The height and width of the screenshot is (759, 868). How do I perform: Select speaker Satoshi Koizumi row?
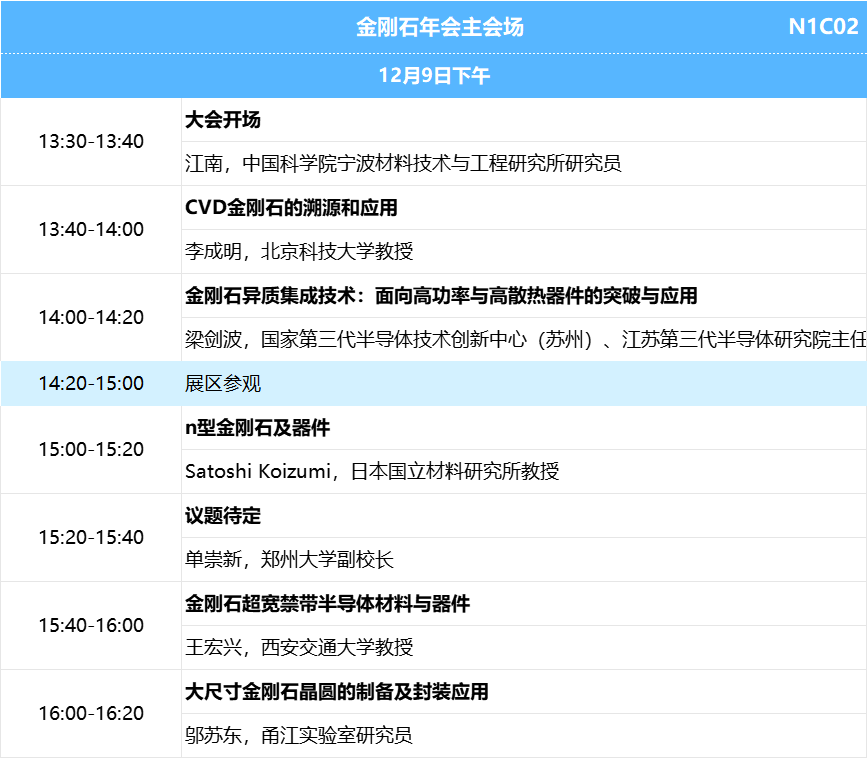[x=372, y=472]
